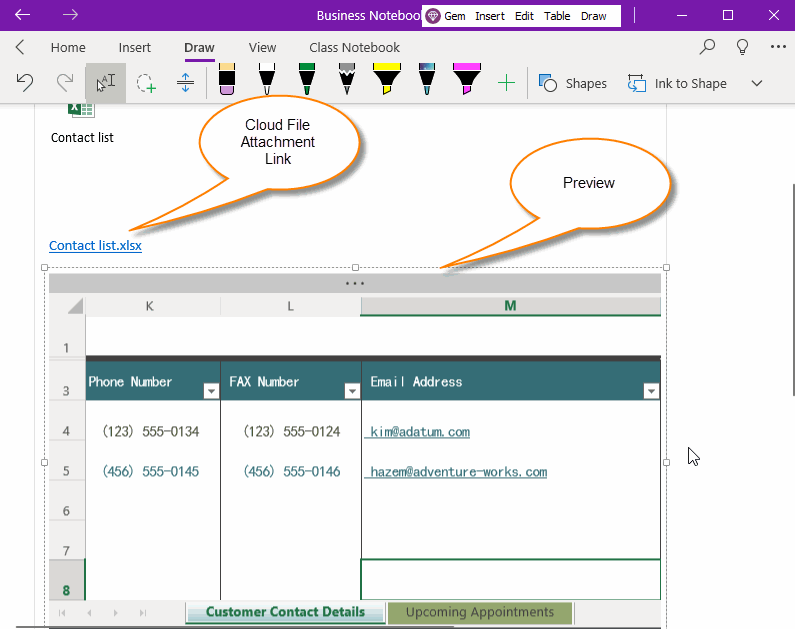
Task: Expand the Draw ribbon overflow chevron
Action: (x=756, y=83)
